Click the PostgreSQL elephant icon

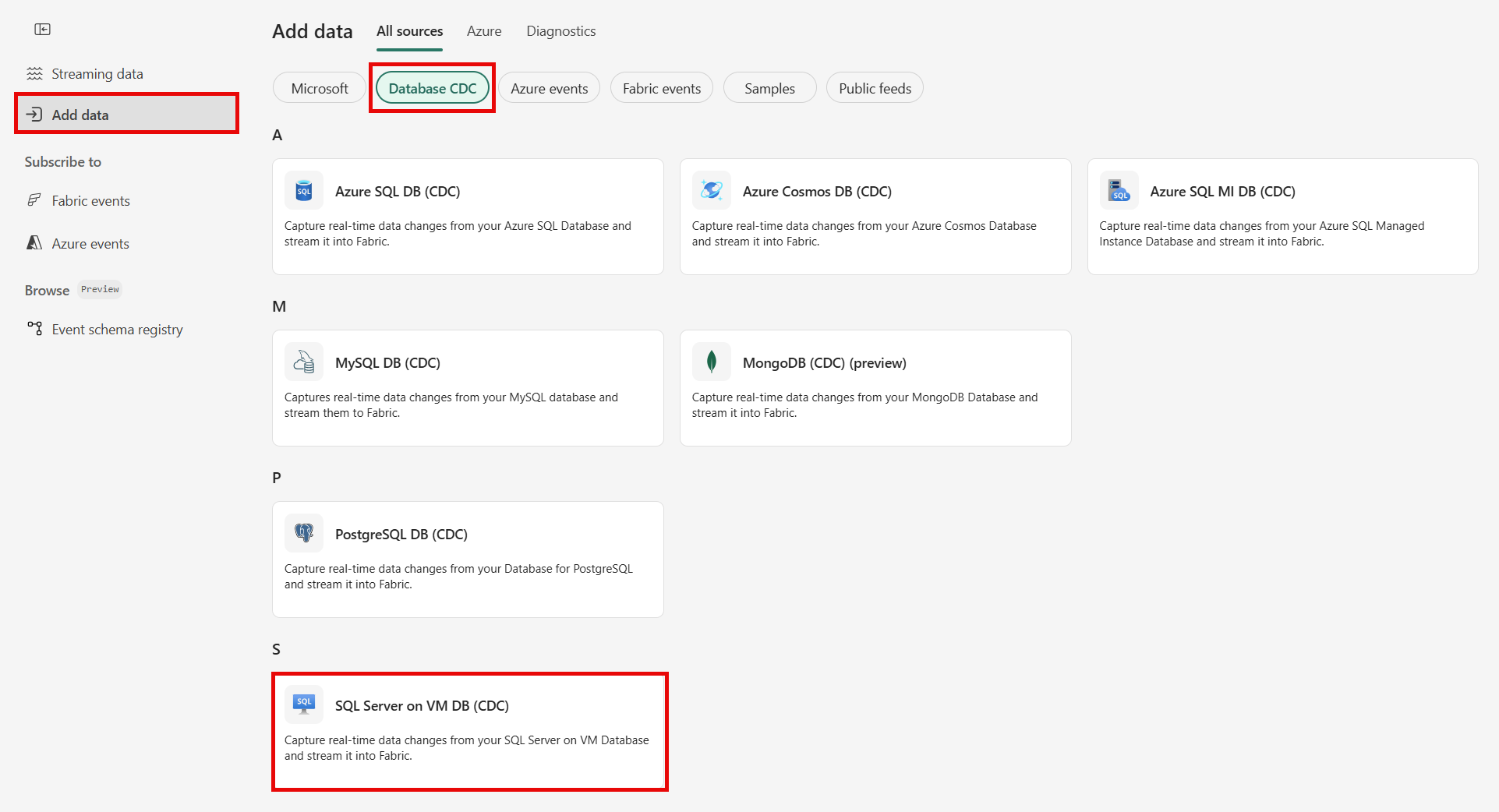tap(304, 534)
